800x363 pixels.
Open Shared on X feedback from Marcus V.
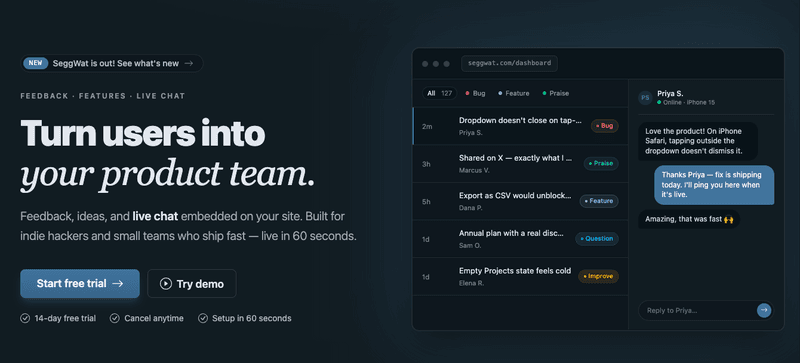(x=520, y=164)
